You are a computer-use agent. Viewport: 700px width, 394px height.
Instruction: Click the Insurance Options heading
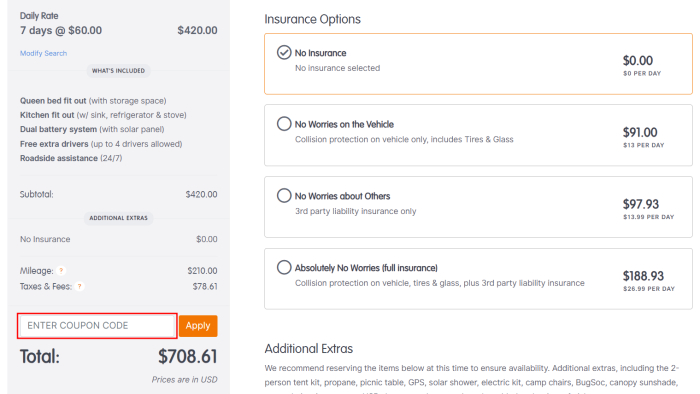[x=312, y=19]
